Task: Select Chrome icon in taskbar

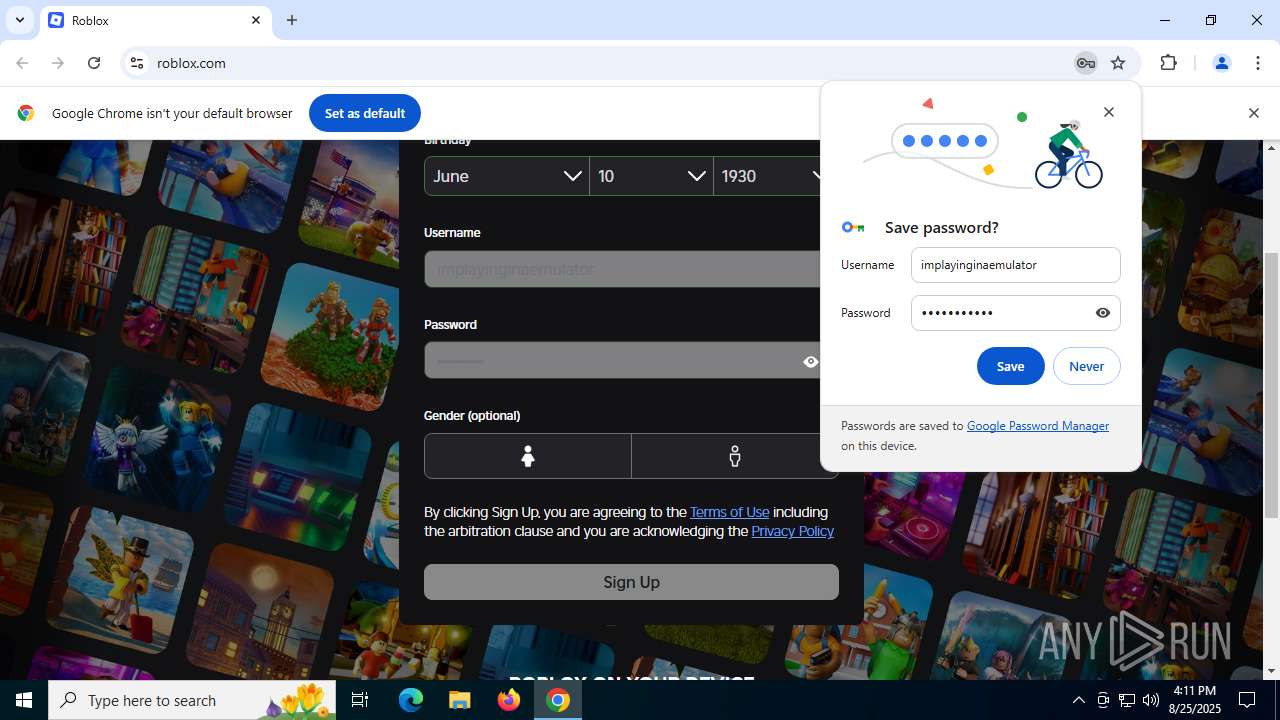Action: pyautogui.click(x=558, y=700)
